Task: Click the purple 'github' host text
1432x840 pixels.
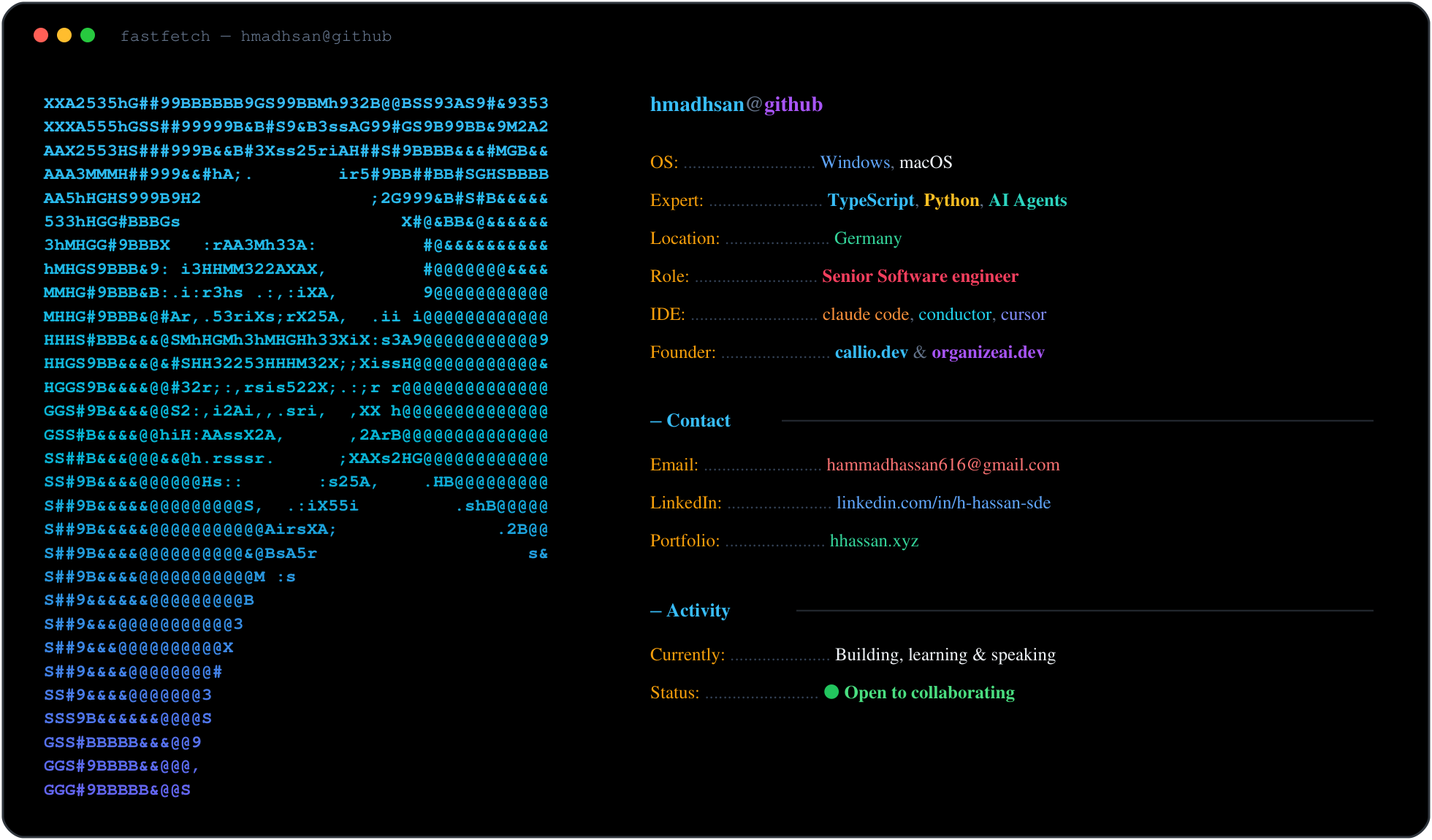Action: point(793,104)
